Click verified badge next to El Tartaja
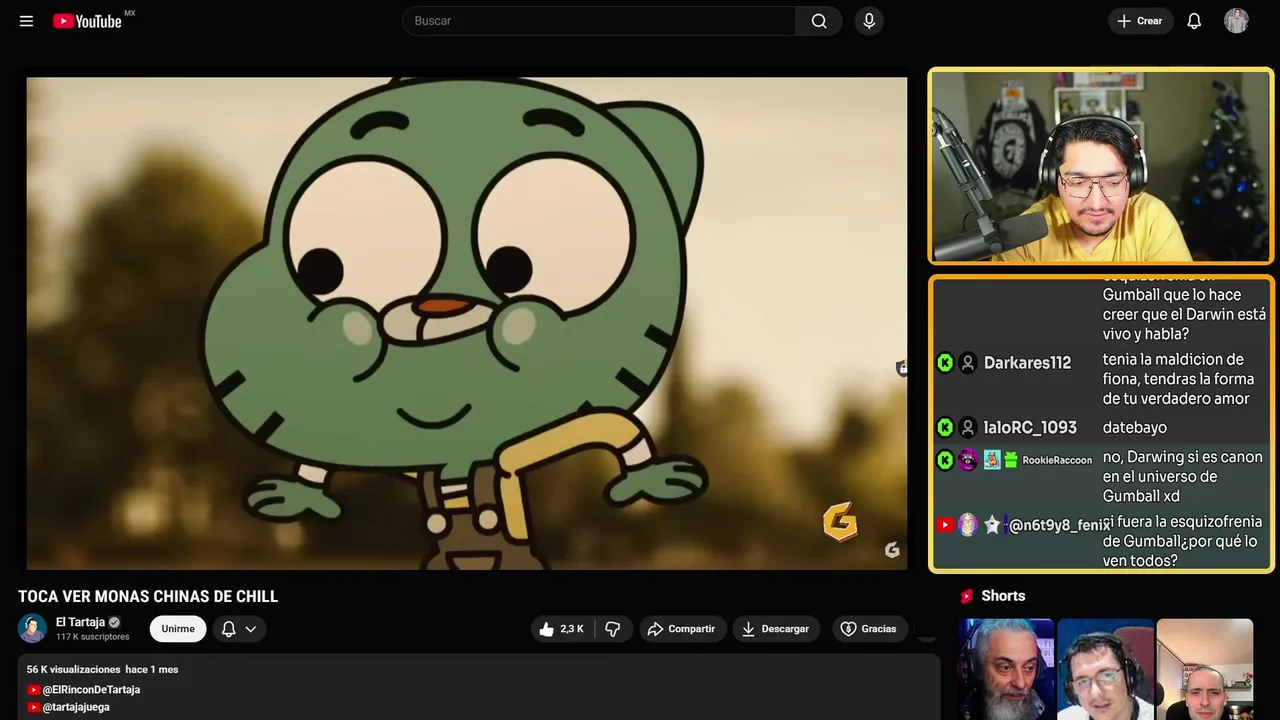This screenshot has width=1280, height=720. [x=114, y=622]
